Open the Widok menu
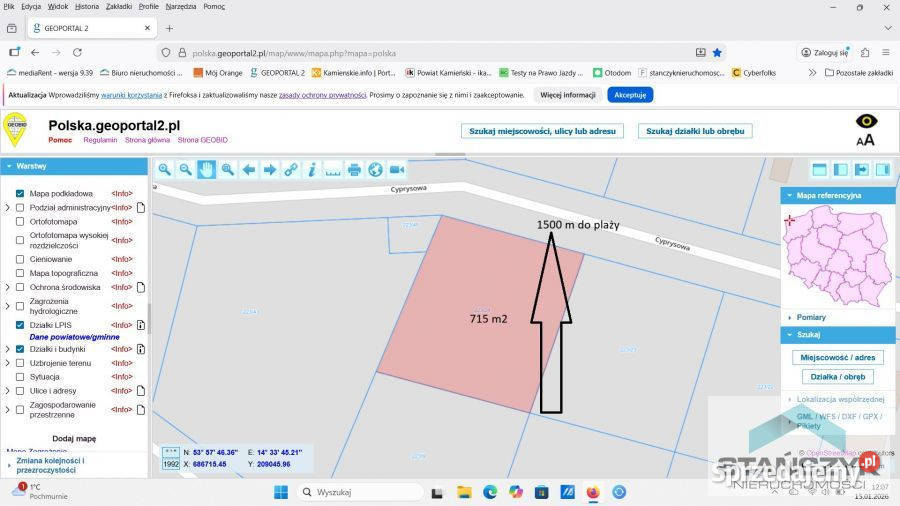The image size is (900, 506). 57,6
